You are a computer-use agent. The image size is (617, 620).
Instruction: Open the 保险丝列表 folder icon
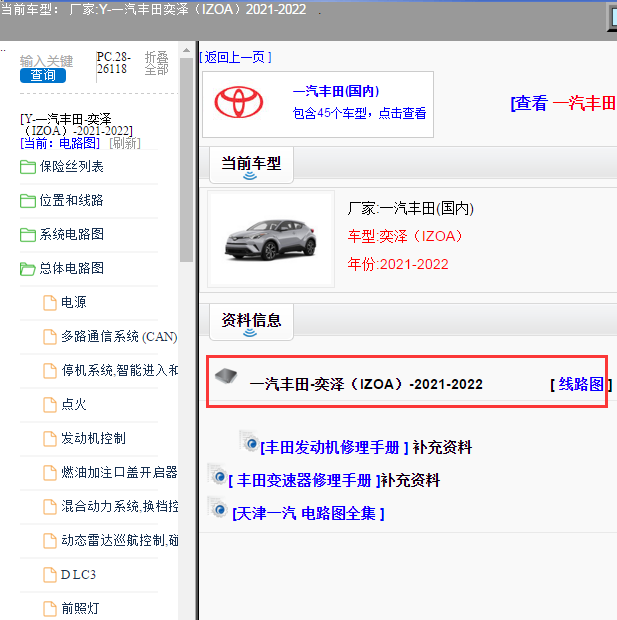[28, 167]
